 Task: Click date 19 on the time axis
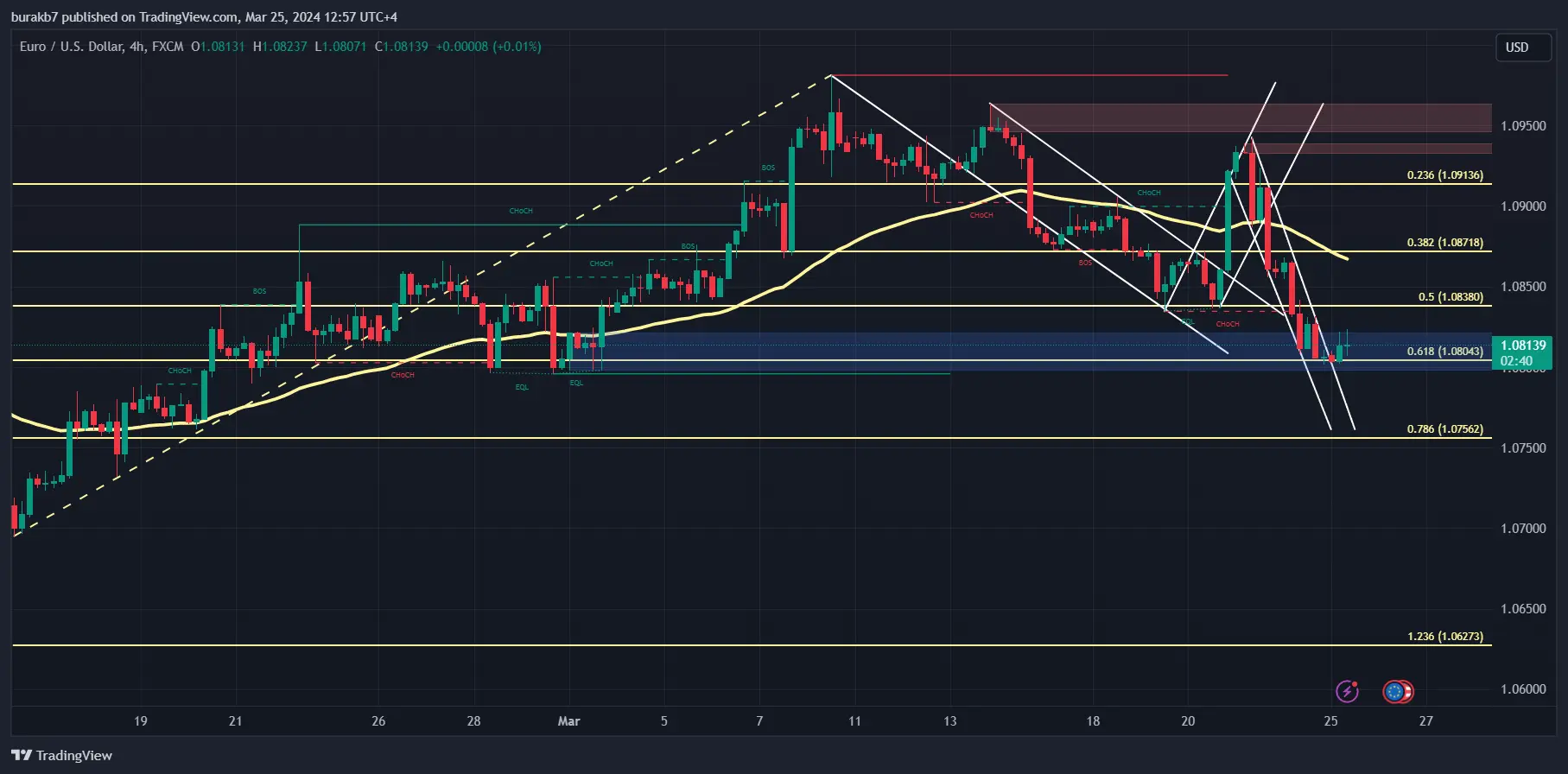tap(140, 721)
